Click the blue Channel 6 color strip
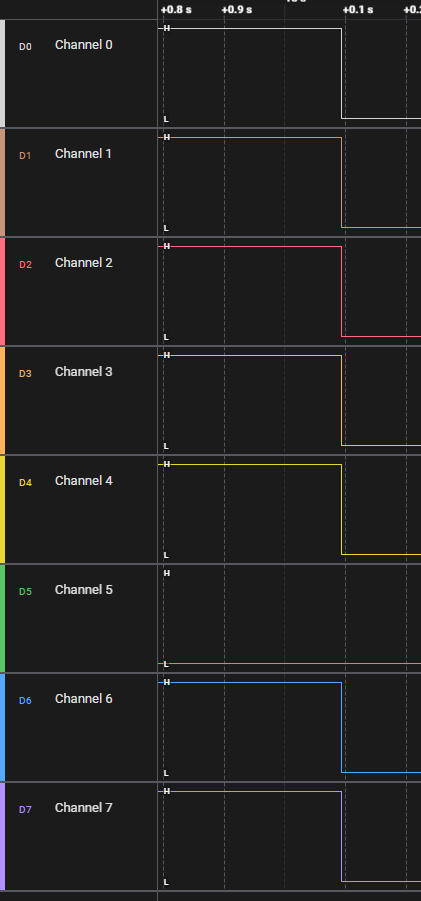Viewport: 421px width, 901px height. coord(2,727)
